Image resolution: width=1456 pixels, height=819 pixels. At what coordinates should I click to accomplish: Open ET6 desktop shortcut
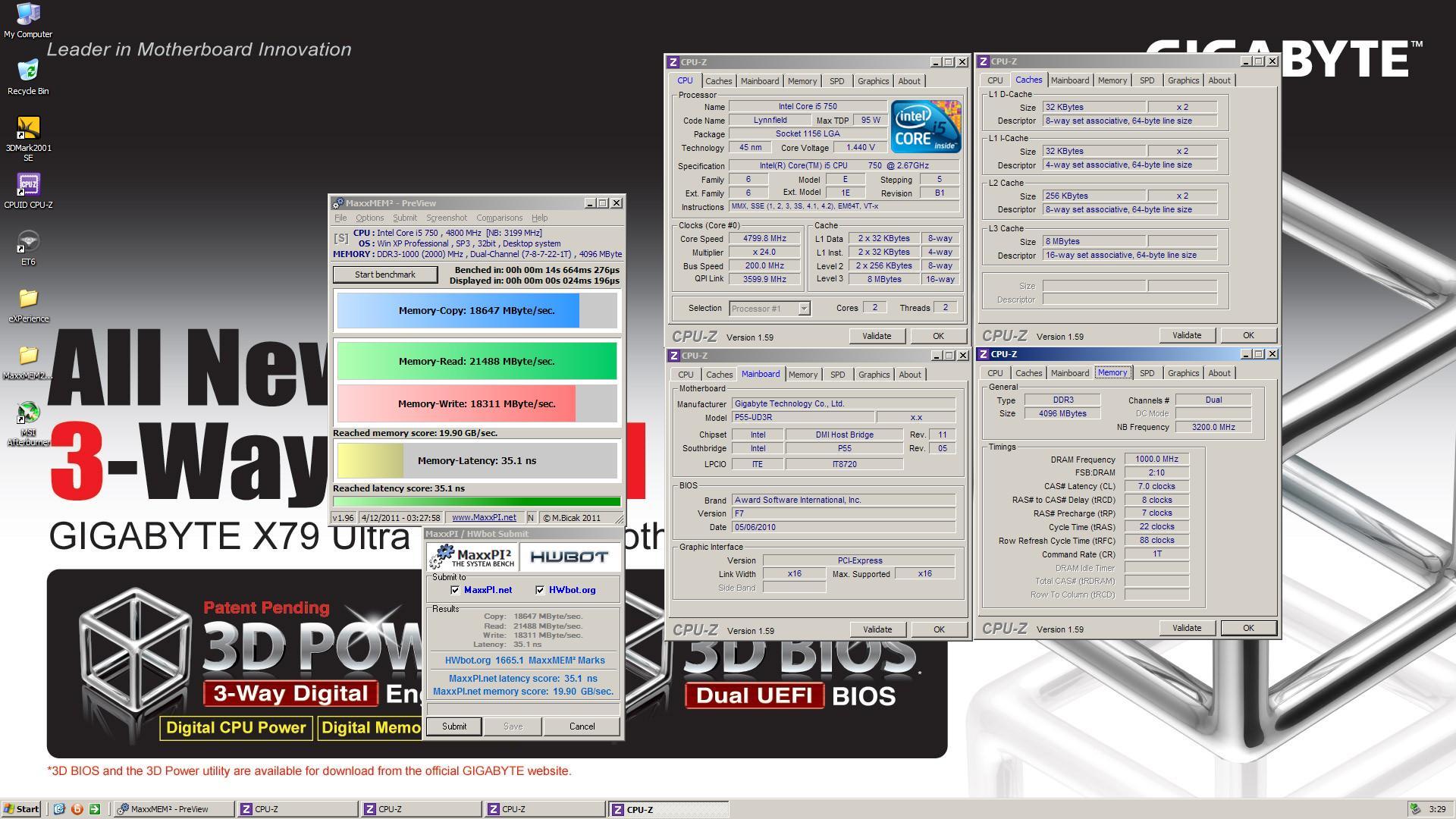tap(28, 247)
